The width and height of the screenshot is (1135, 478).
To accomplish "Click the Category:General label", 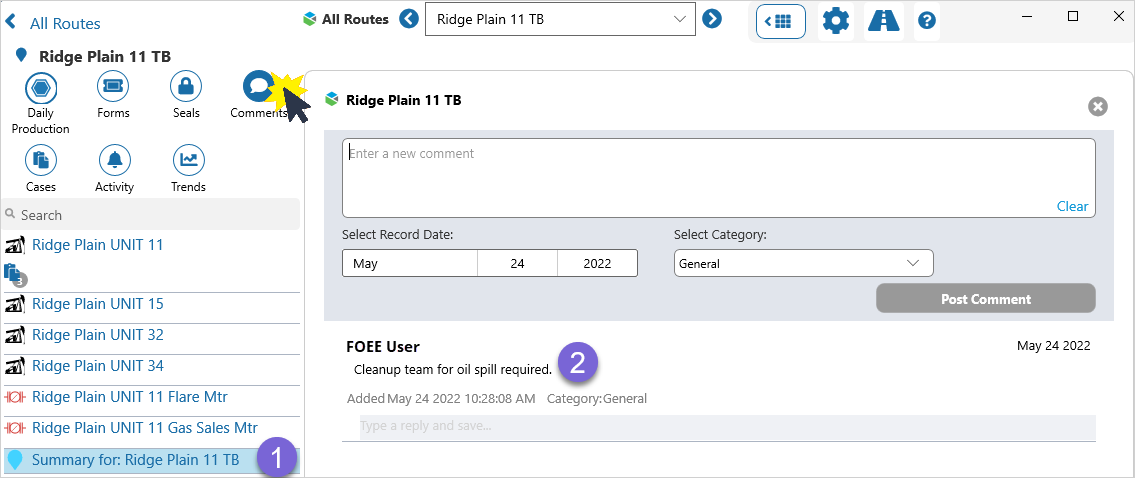I will coord(597,398).
